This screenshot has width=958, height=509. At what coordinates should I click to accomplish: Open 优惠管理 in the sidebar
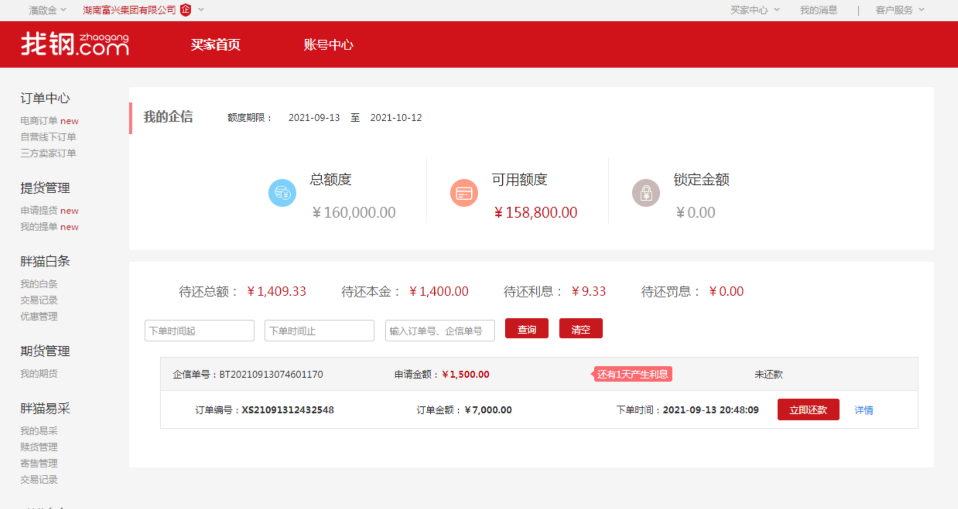tap(39, 317)
